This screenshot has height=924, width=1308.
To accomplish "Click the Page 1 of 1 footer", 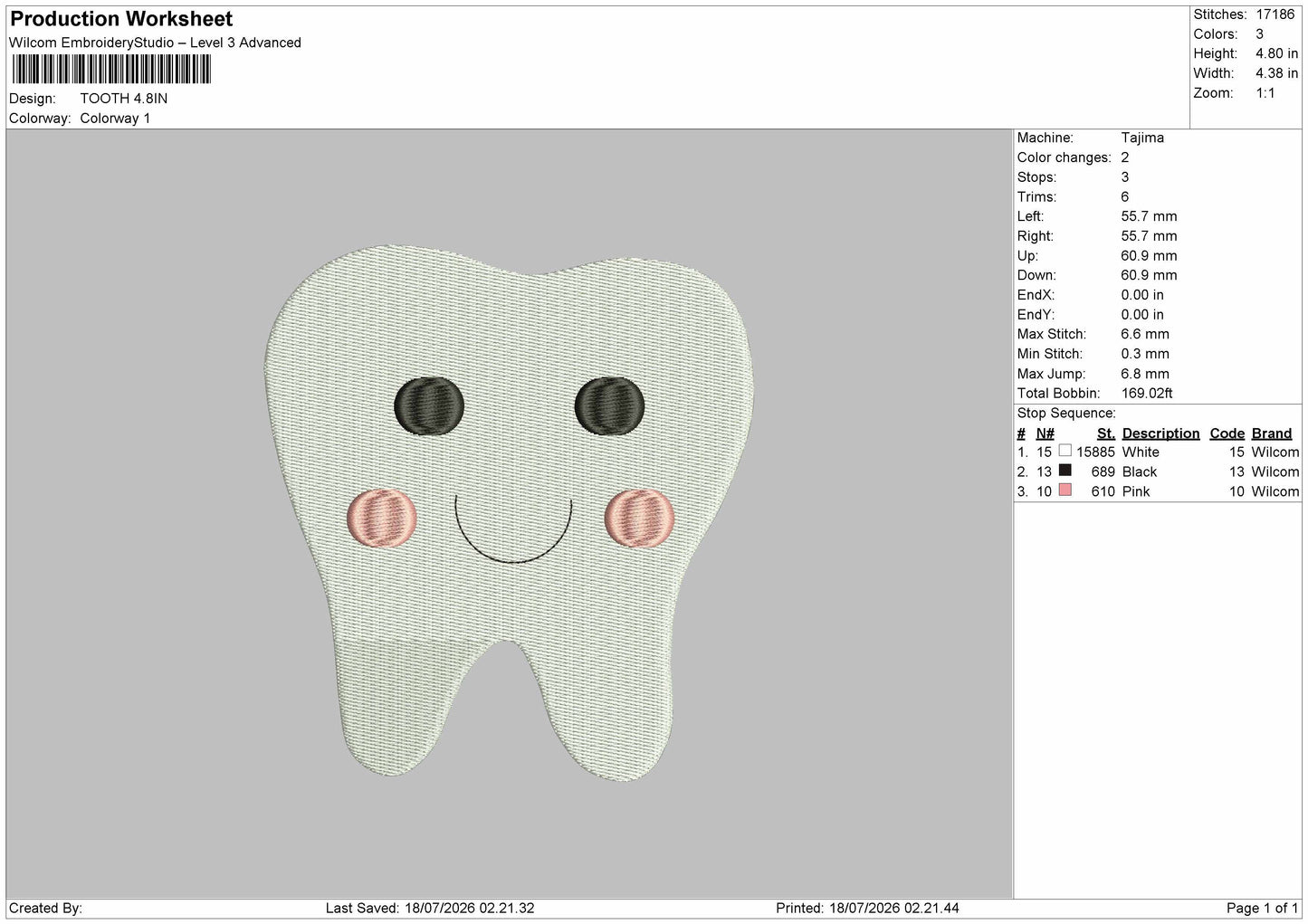I will [x=1263, y=909].
